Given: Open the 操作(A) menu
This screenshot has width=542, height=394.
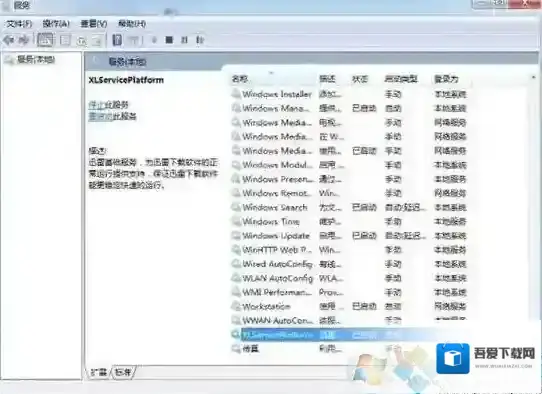Looking at the screenshot, I should (56, 24).
